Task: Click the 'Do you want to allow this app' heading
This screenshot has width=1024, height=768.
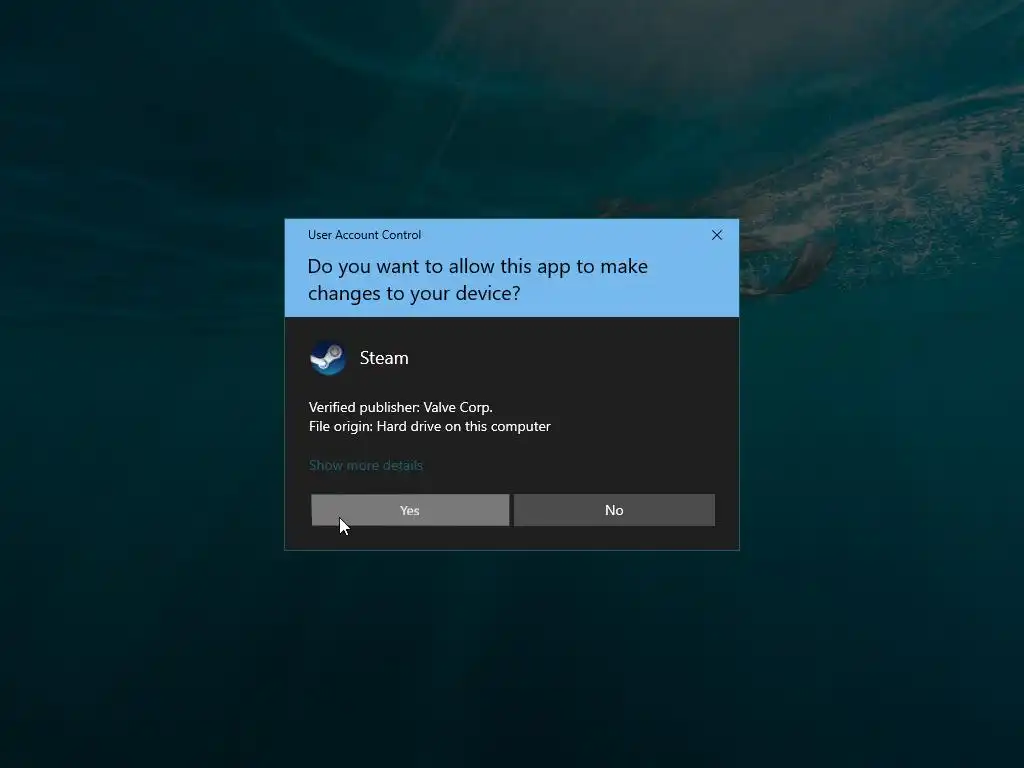Action: point(477,280)
